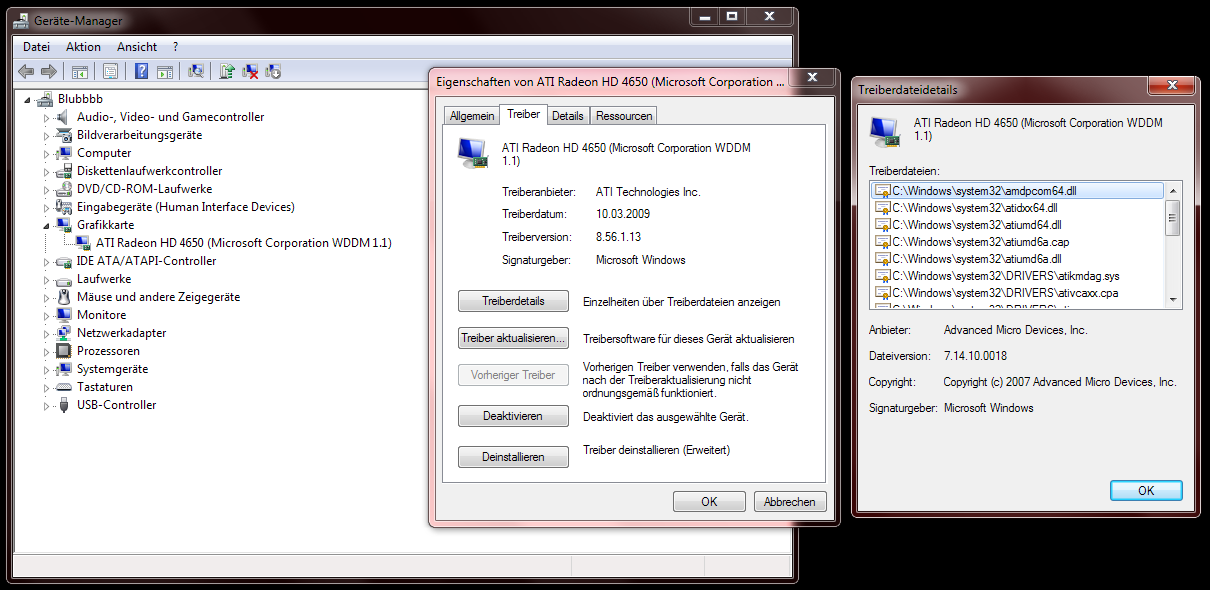The height and width of the screenshot is (590, 1210).
Task: Uninstall device icon with red X
Action: [x=250, y=71]
